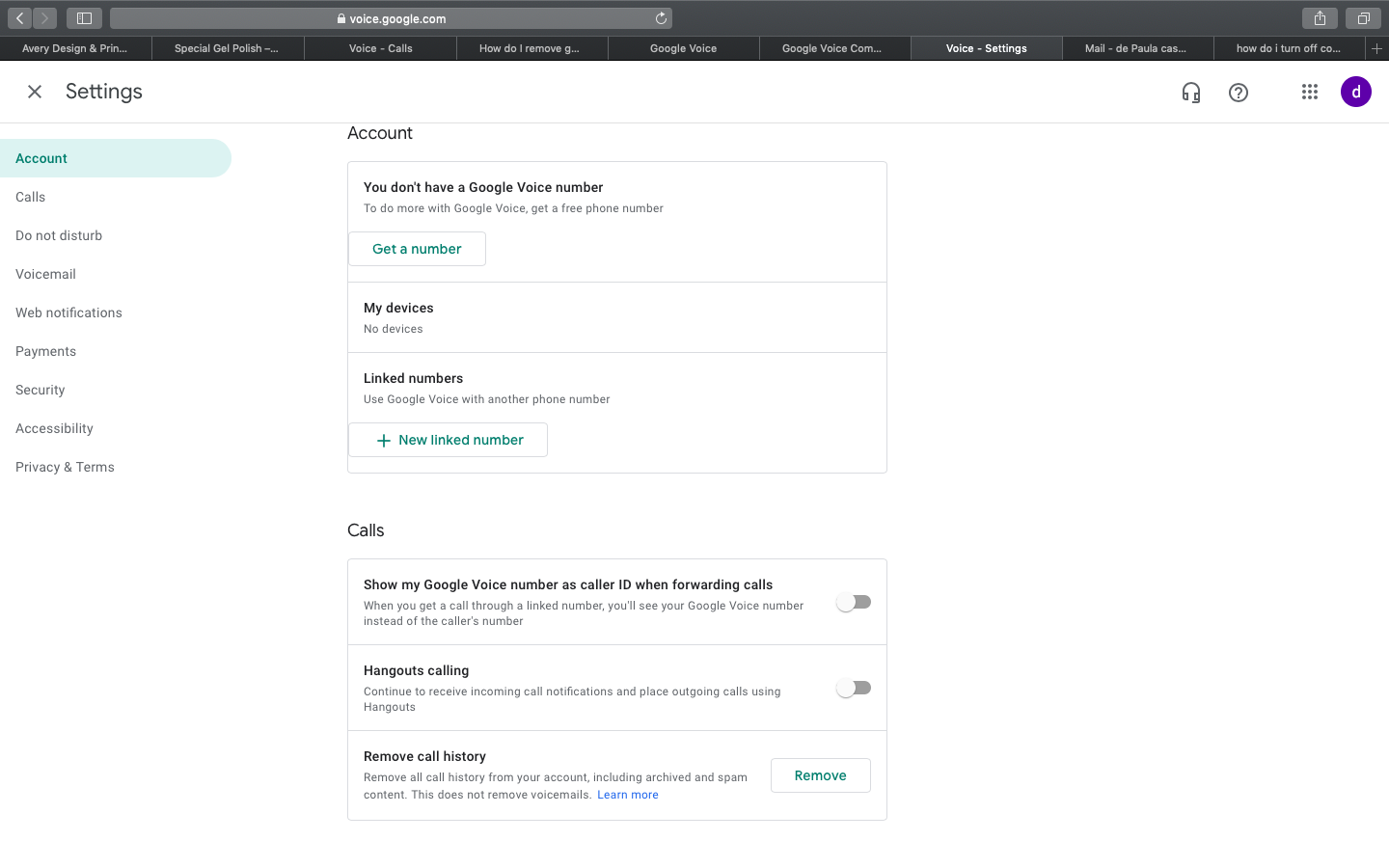Switch to Google Voice tab

tap(683, 48)
